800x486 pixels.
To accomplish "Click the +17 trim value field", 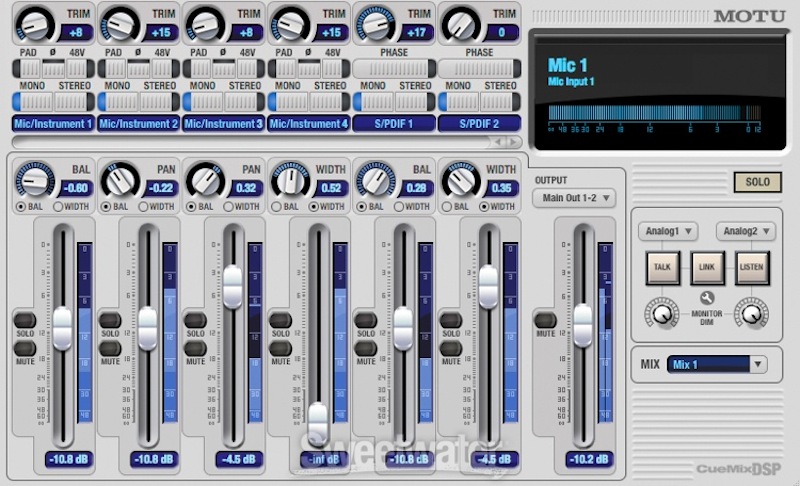I will pyautogui.click(x=416, y=33).
